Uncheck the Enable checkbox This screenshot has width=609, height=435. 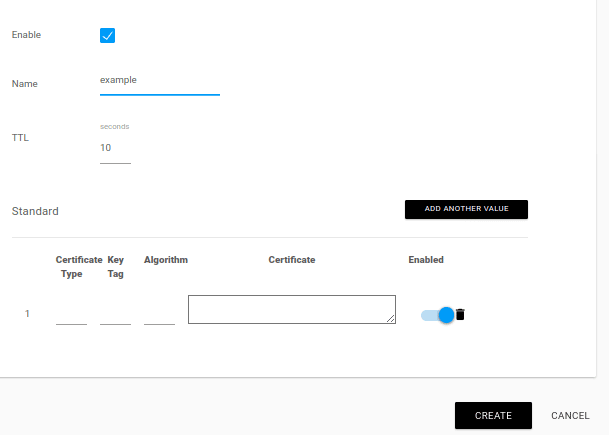click(107, 35)
